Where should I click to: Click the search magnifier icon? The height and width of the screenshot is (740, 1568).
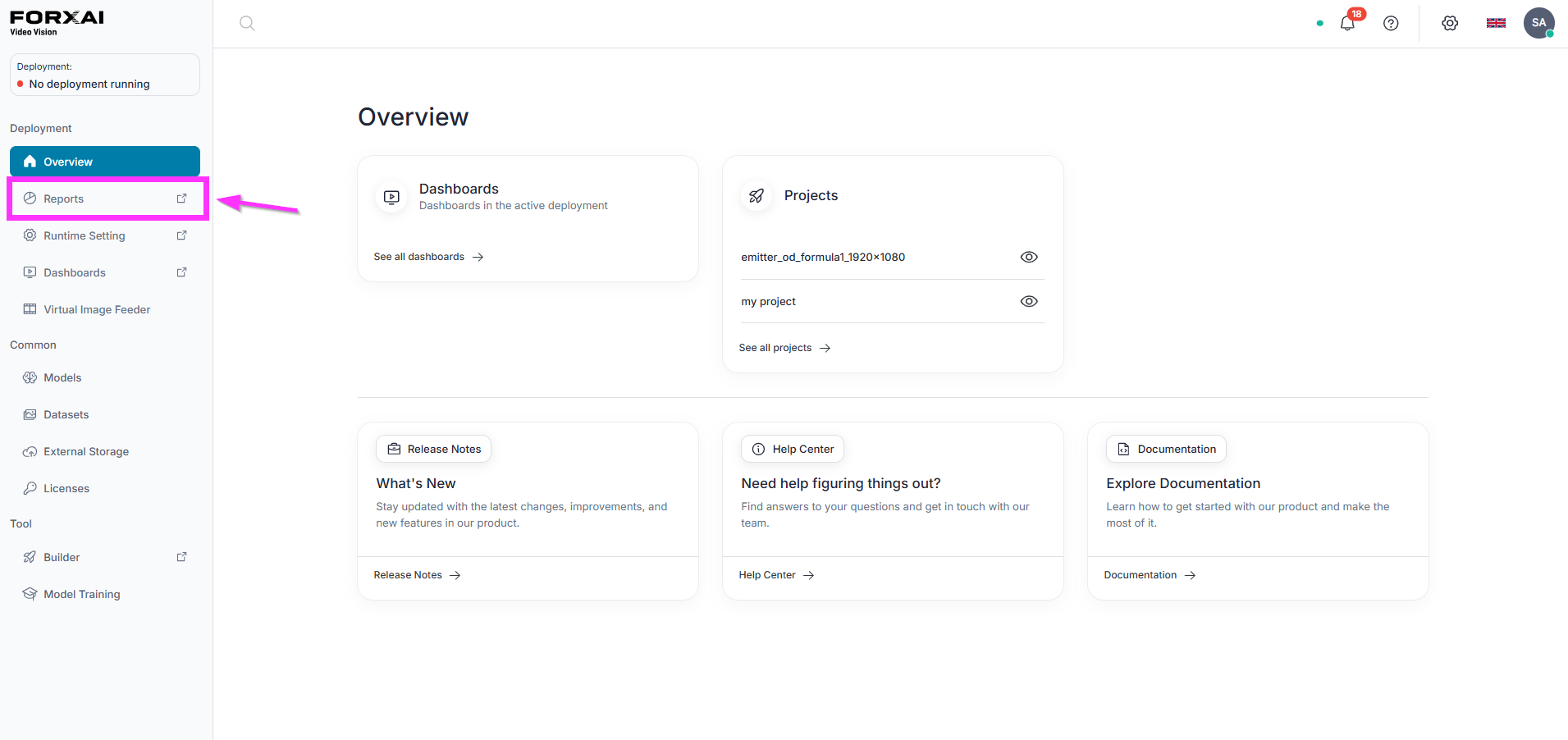(247, 23)
